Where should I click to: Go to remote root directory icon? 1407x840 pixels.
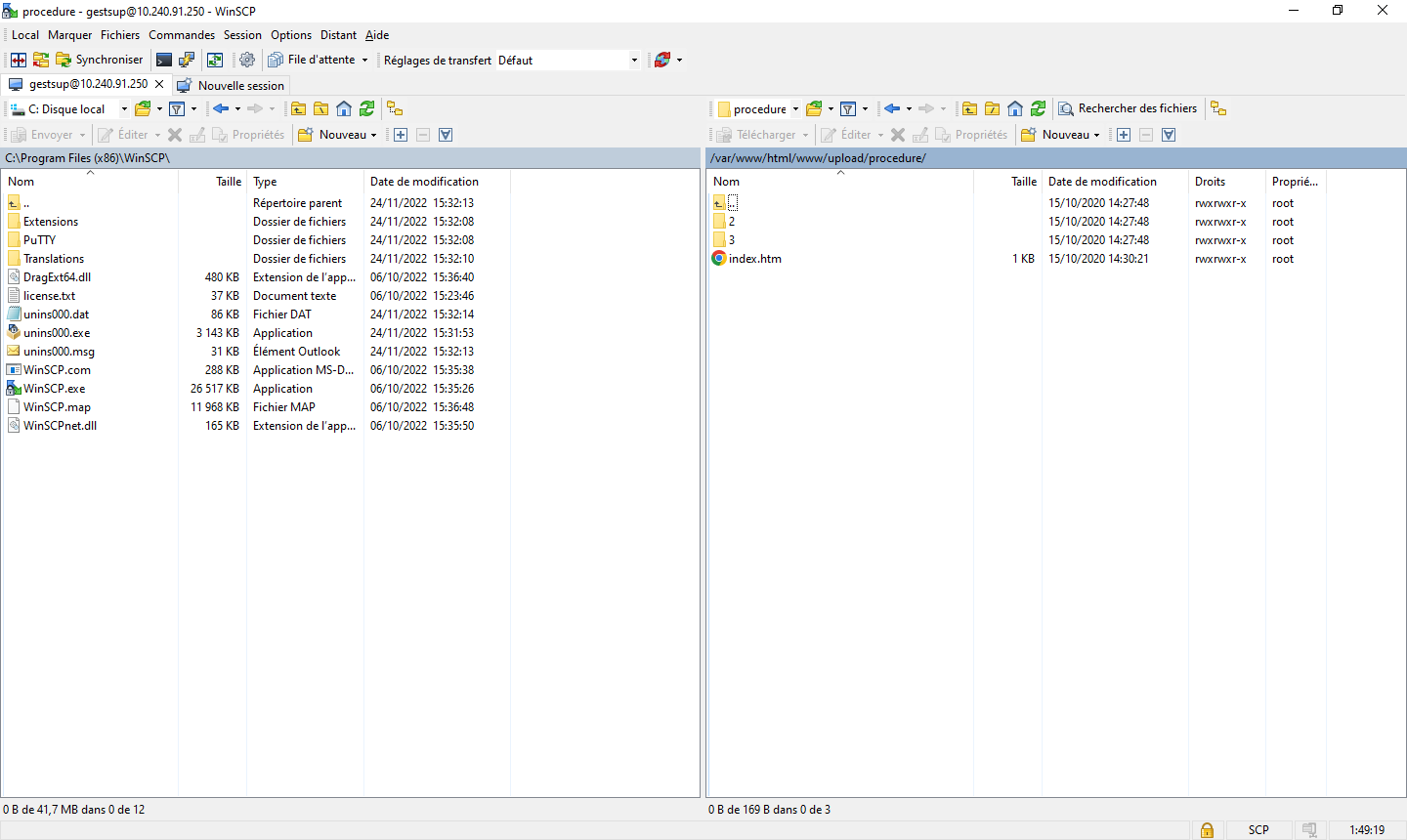click(x=992, y=108)
